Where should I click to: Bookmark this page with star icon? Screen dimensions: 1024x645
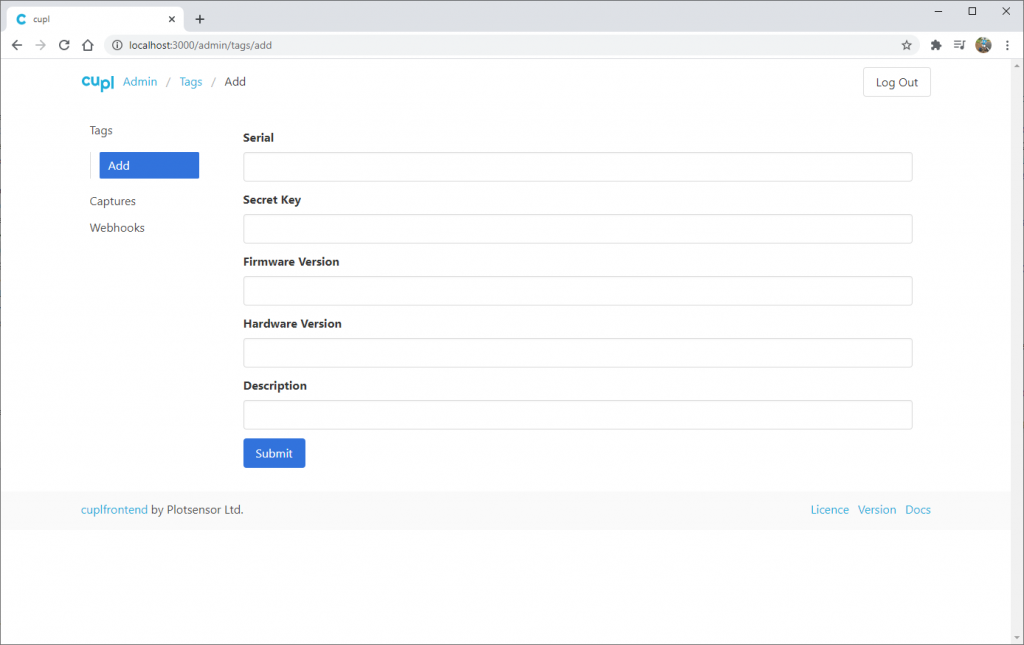tap(906, 45)
